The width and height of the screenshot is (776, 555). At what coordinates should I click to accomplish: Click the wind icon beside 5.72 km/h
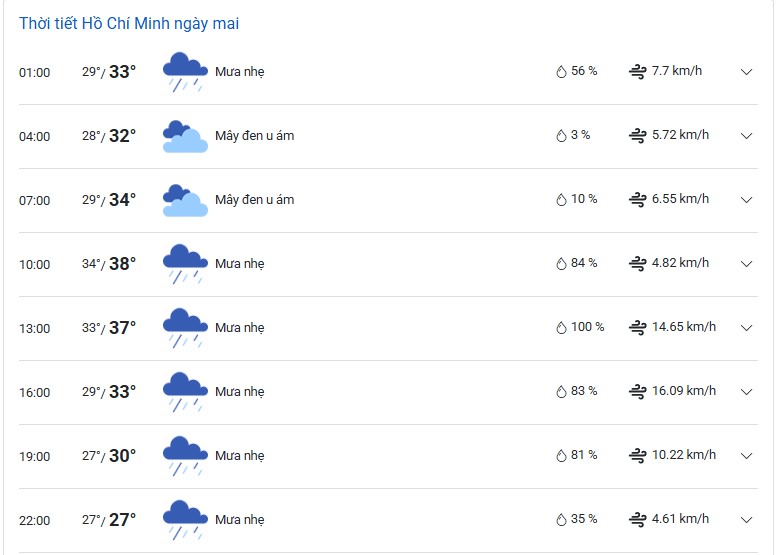[x=637, y=135]
